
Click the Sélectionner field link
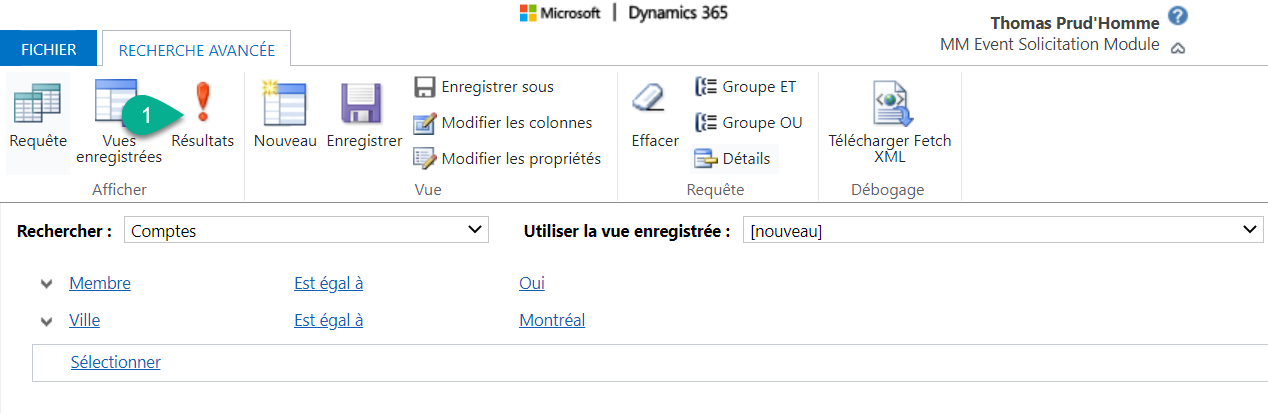tap(115, 362)
